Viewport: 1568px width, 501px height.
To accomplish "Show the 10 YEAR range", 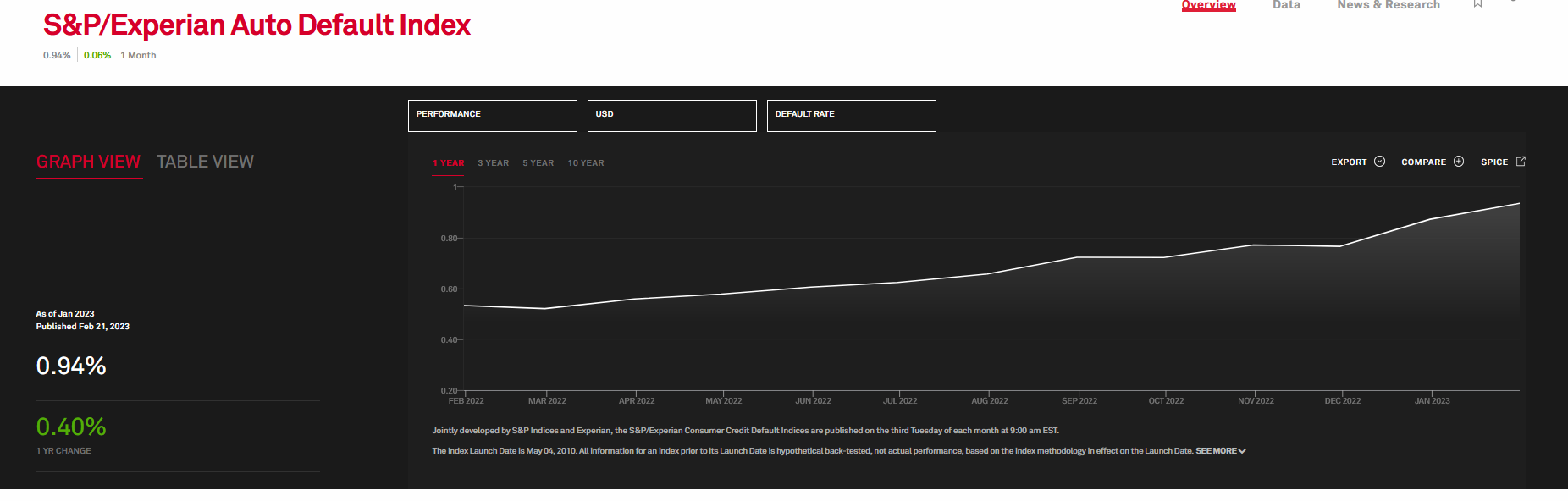I will click(586, 162).
